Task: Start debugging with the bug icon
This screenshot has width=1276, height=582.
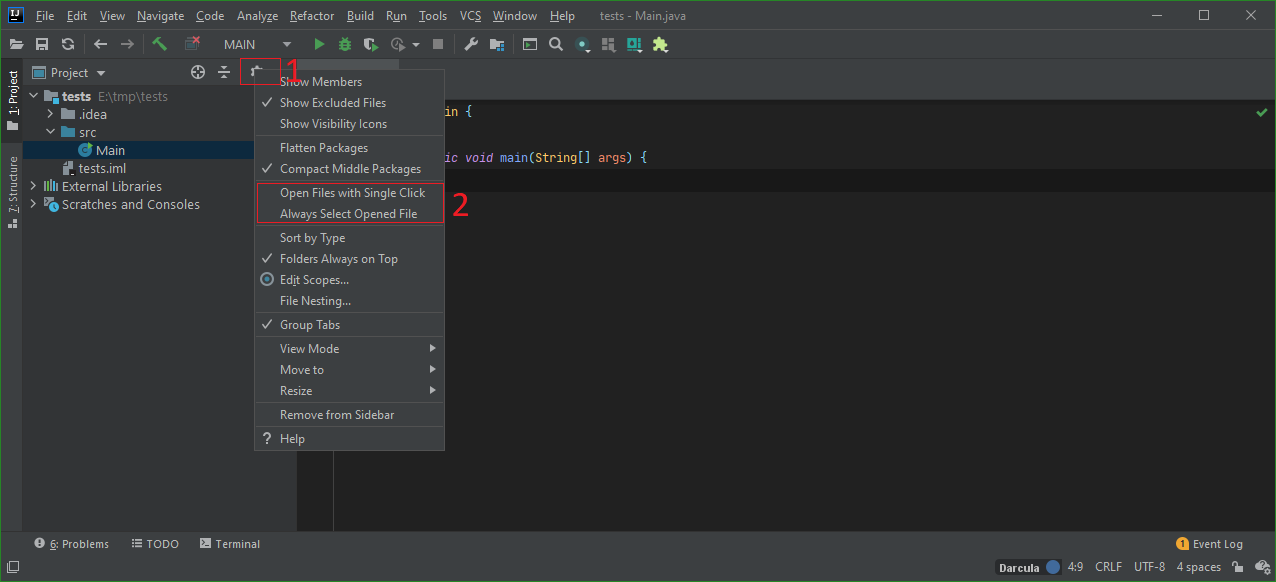Action: pyautogui.click(x=344, y=44)
